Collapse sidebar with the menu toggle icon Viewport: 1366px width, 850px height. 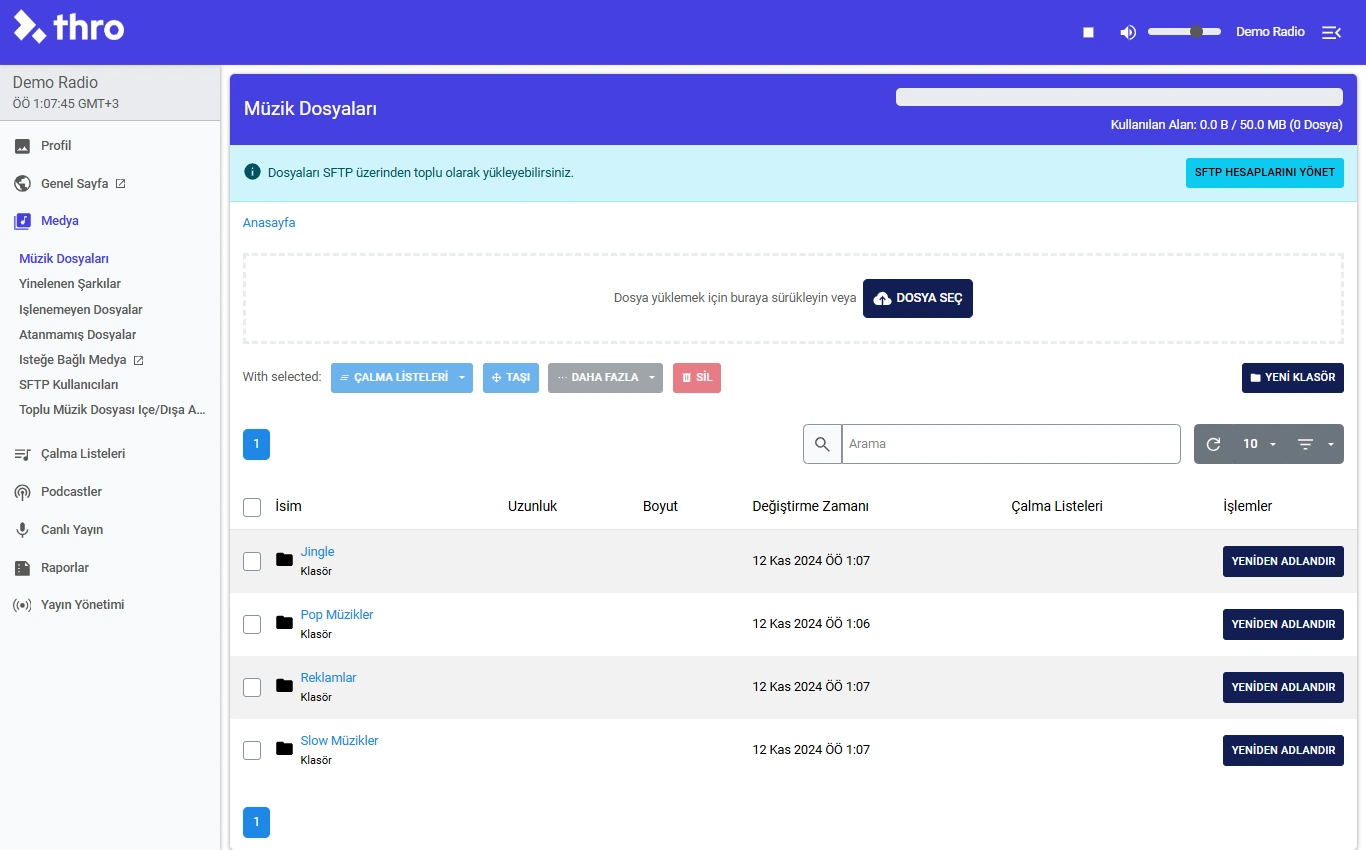[1331, 32]
